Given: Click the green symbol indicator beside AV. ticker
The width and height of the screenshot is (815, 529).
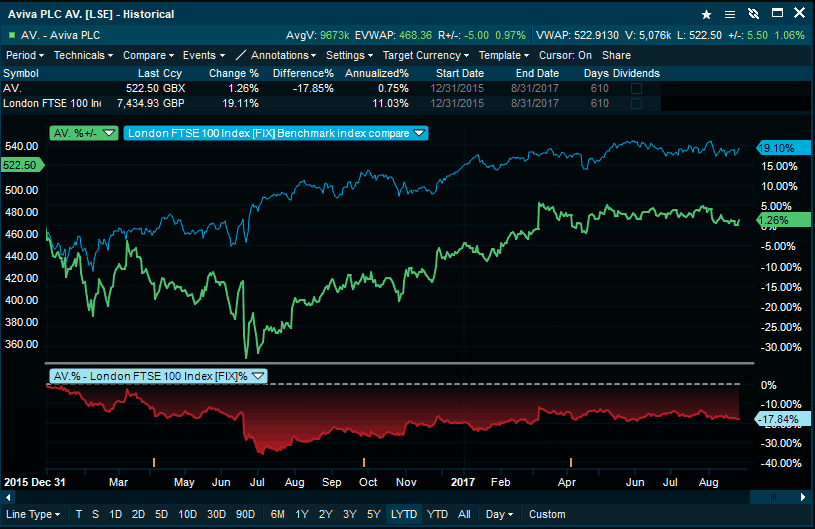Looking at the screenshot, I should [11, 35].
